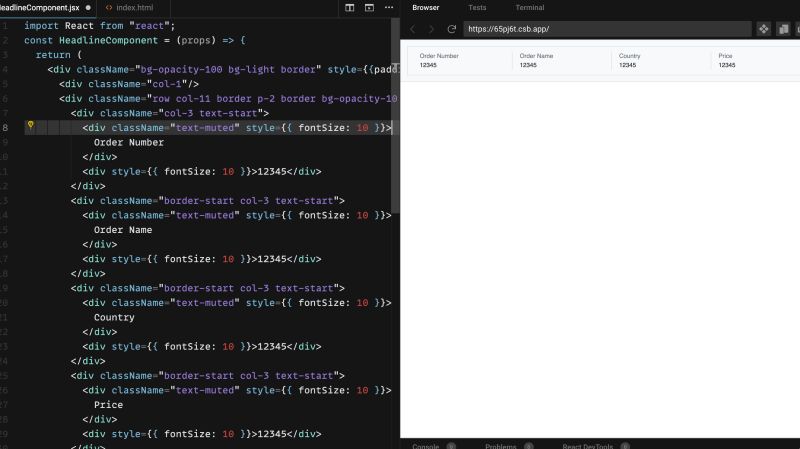Go forward in the preview browser
800x449 pixels.
pyautogui.click(x=431, y=29)
